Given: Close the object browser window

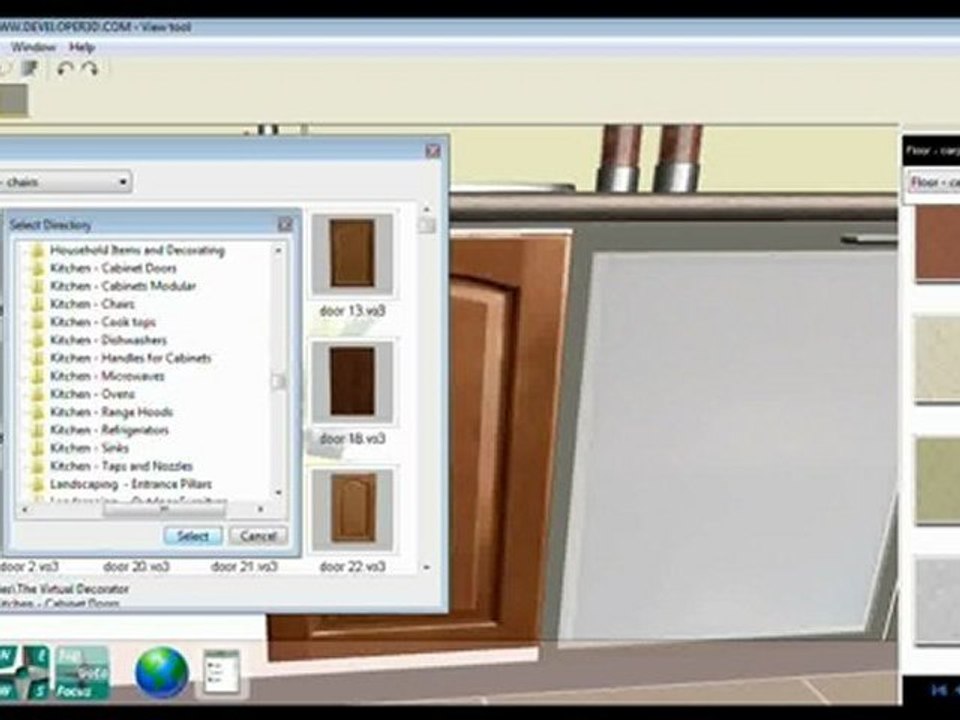Looking at the screenshot, I should tap(433, 151).
